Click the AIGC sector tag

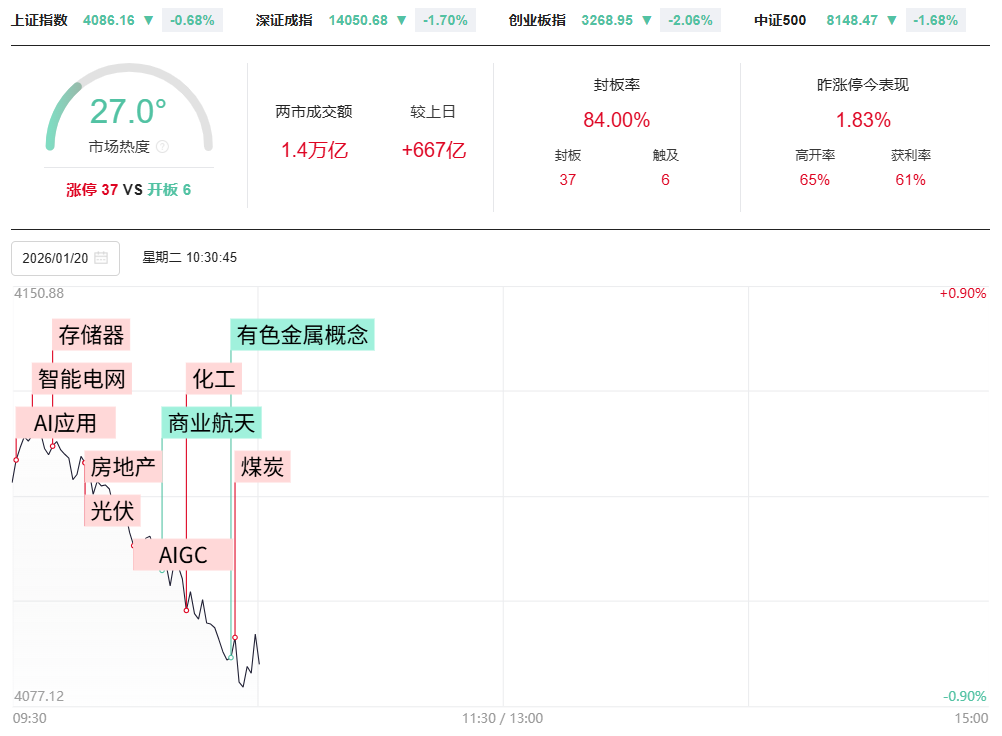pyautogui.click(x=183, y=555)
